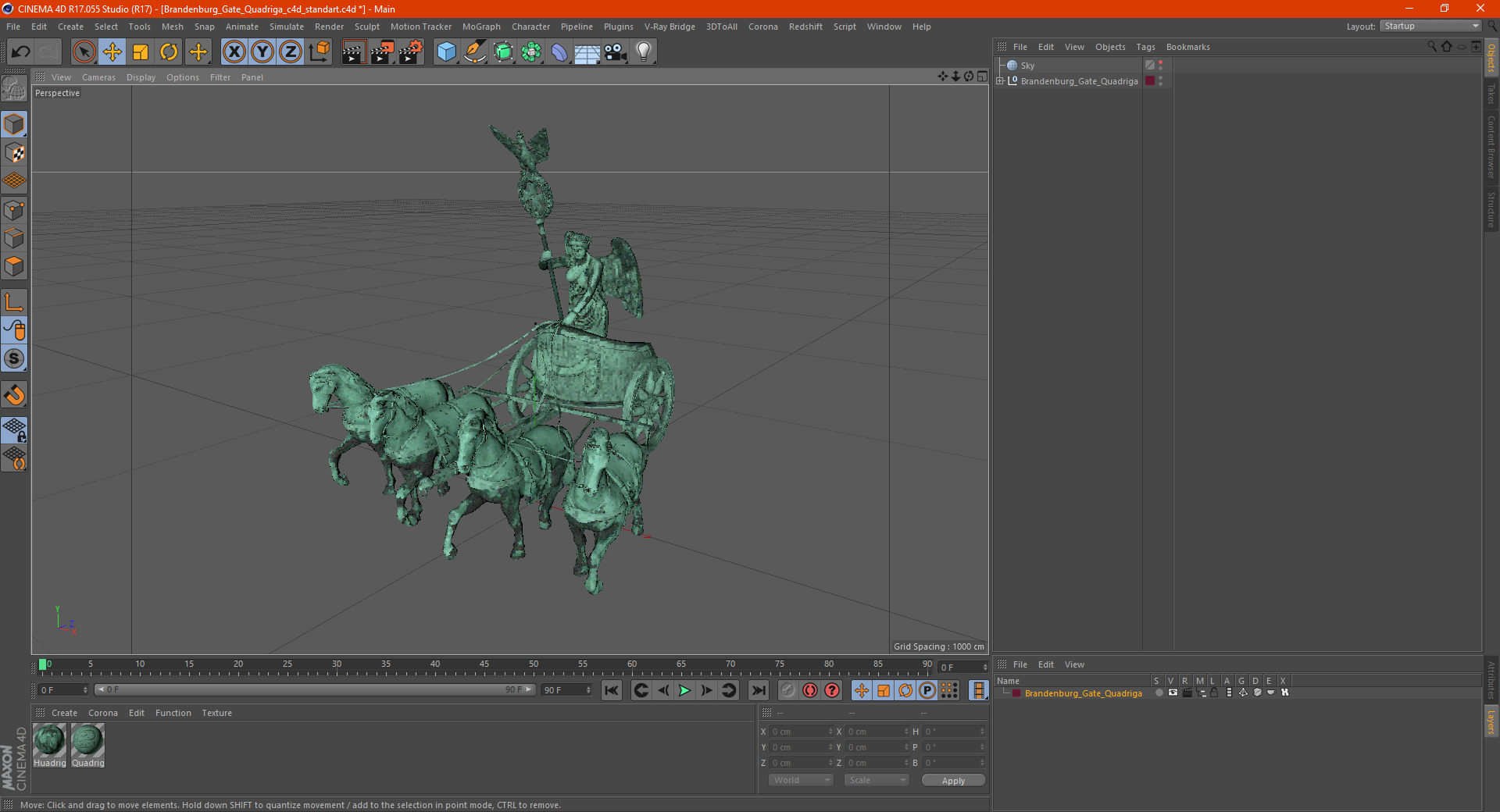Click the Undo arrow icon
1500x812 pixels.
[x=20, y=52]
